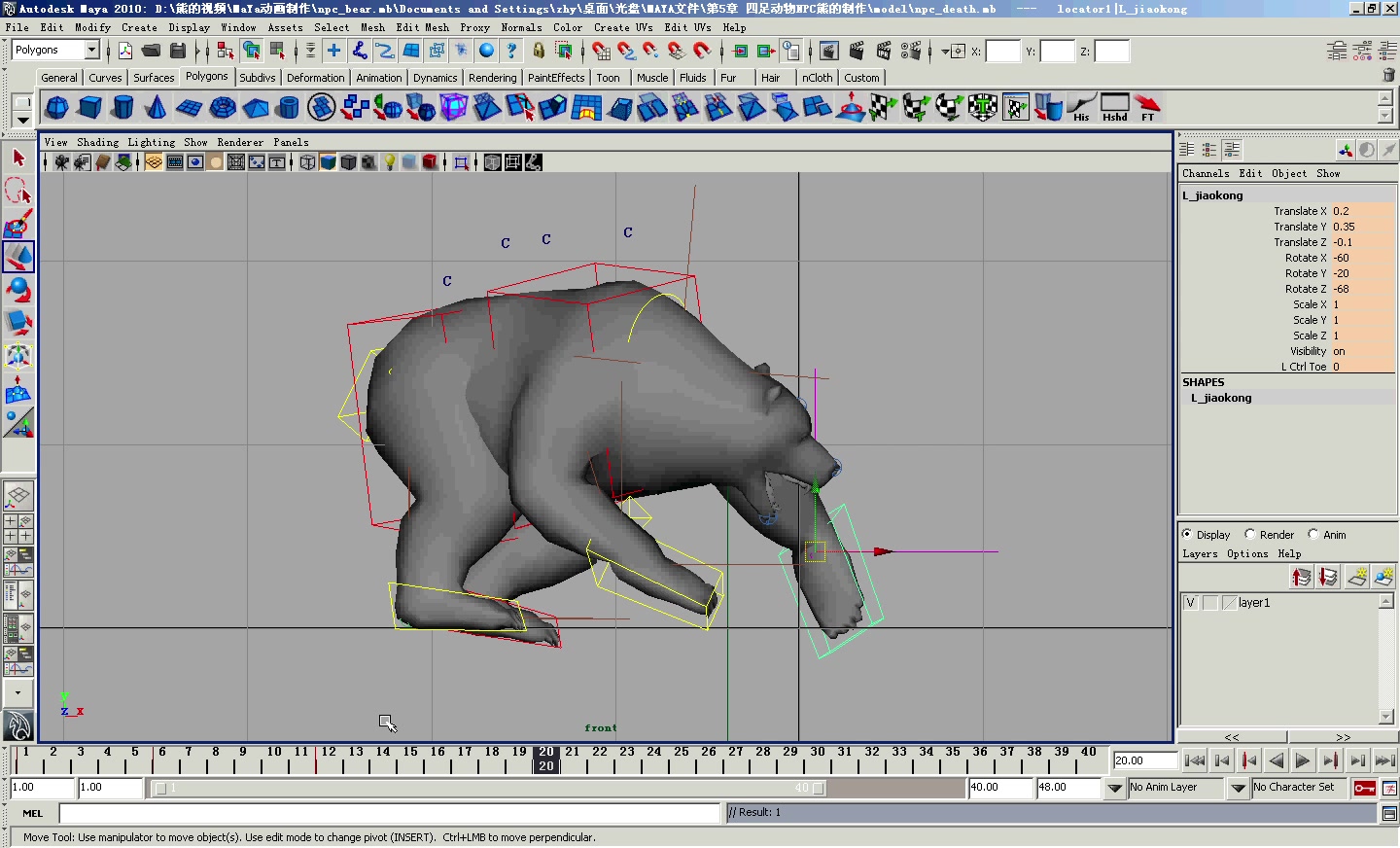
Task: Expand with the >> button
Action: tap(1344, 737)
